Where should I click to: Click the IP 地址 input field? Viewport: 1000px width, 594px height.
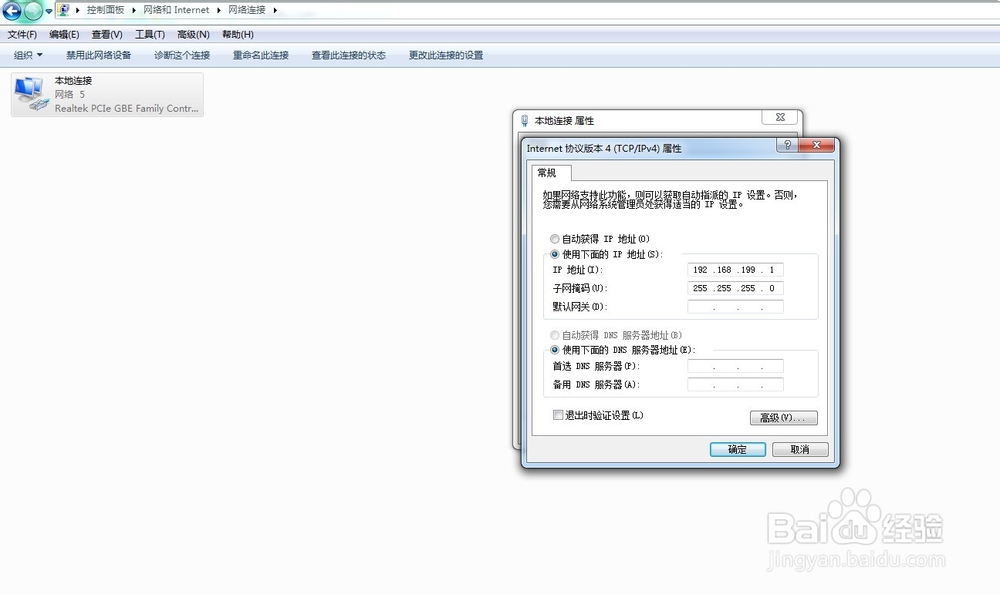[735, 270]
